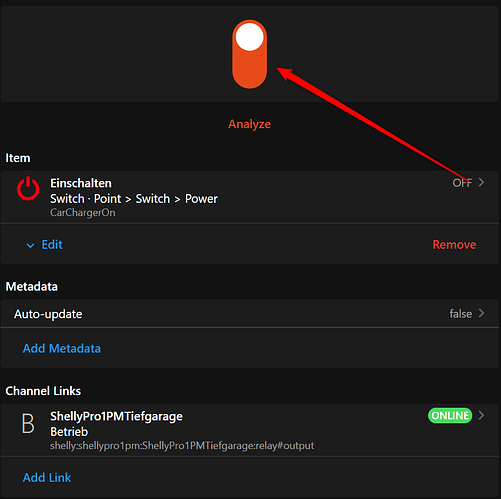Click the blue Edit link
The width and height of the screenshot is (501, 499).
point(52,245)
